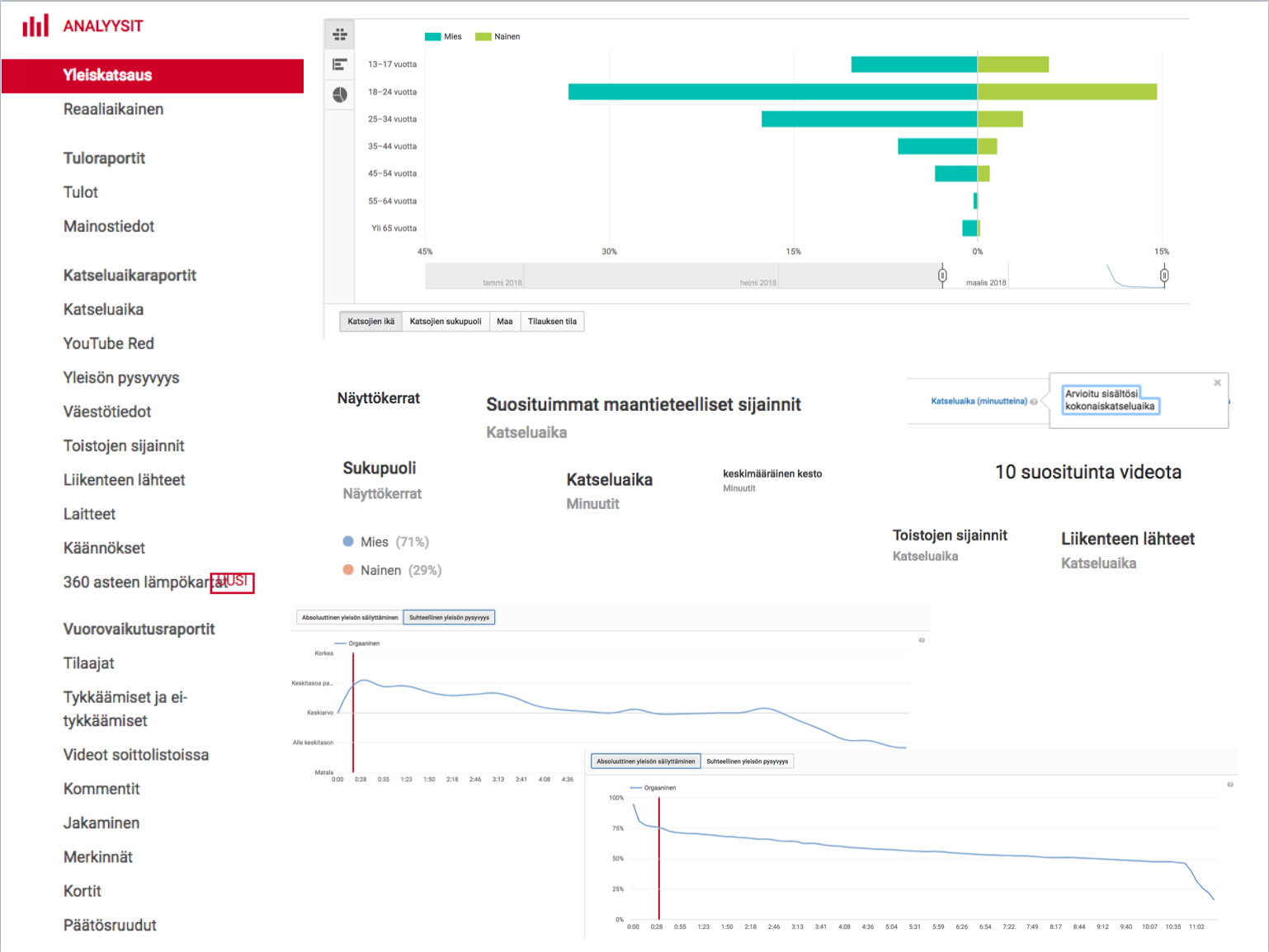1269x952 pixels.
Task: Click the right date range slider handle
Action: click(1163, 275)
